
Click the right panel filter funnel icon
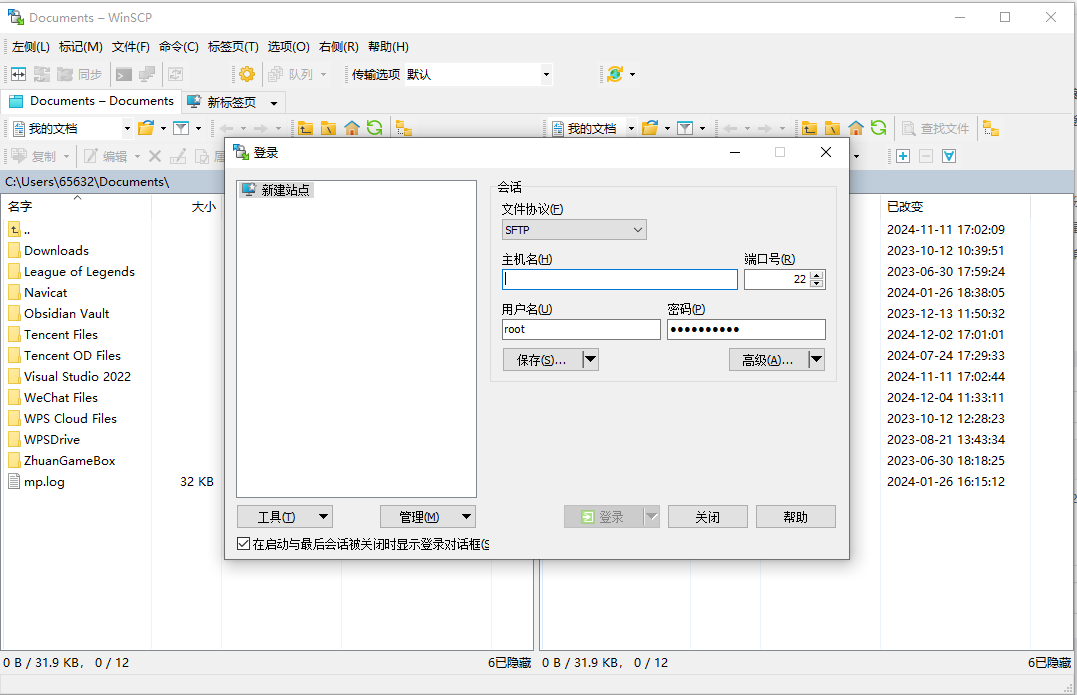(x=685, y=128)
